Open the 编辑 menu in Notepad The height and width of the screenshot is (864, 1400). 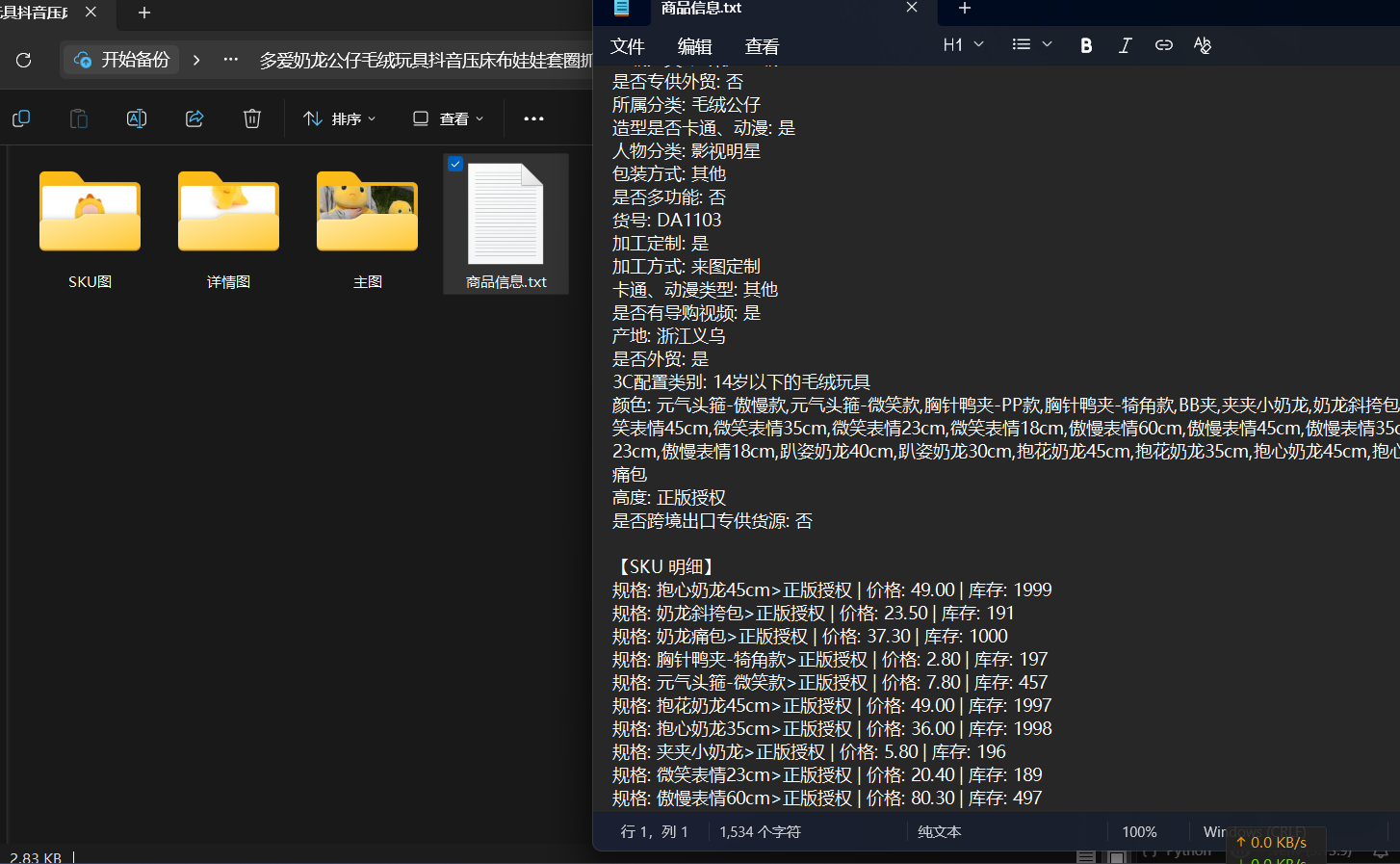tap(695, 45)
